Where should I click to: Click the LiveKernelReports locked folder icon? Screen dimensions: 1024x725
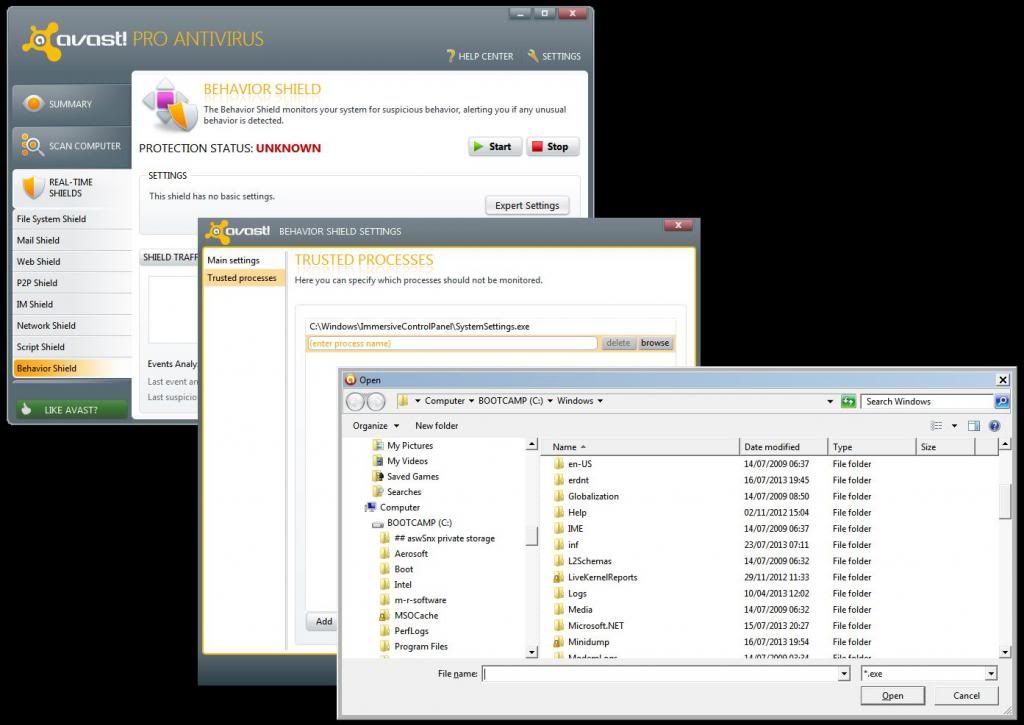pyautogui.click(x=558, y=577)
